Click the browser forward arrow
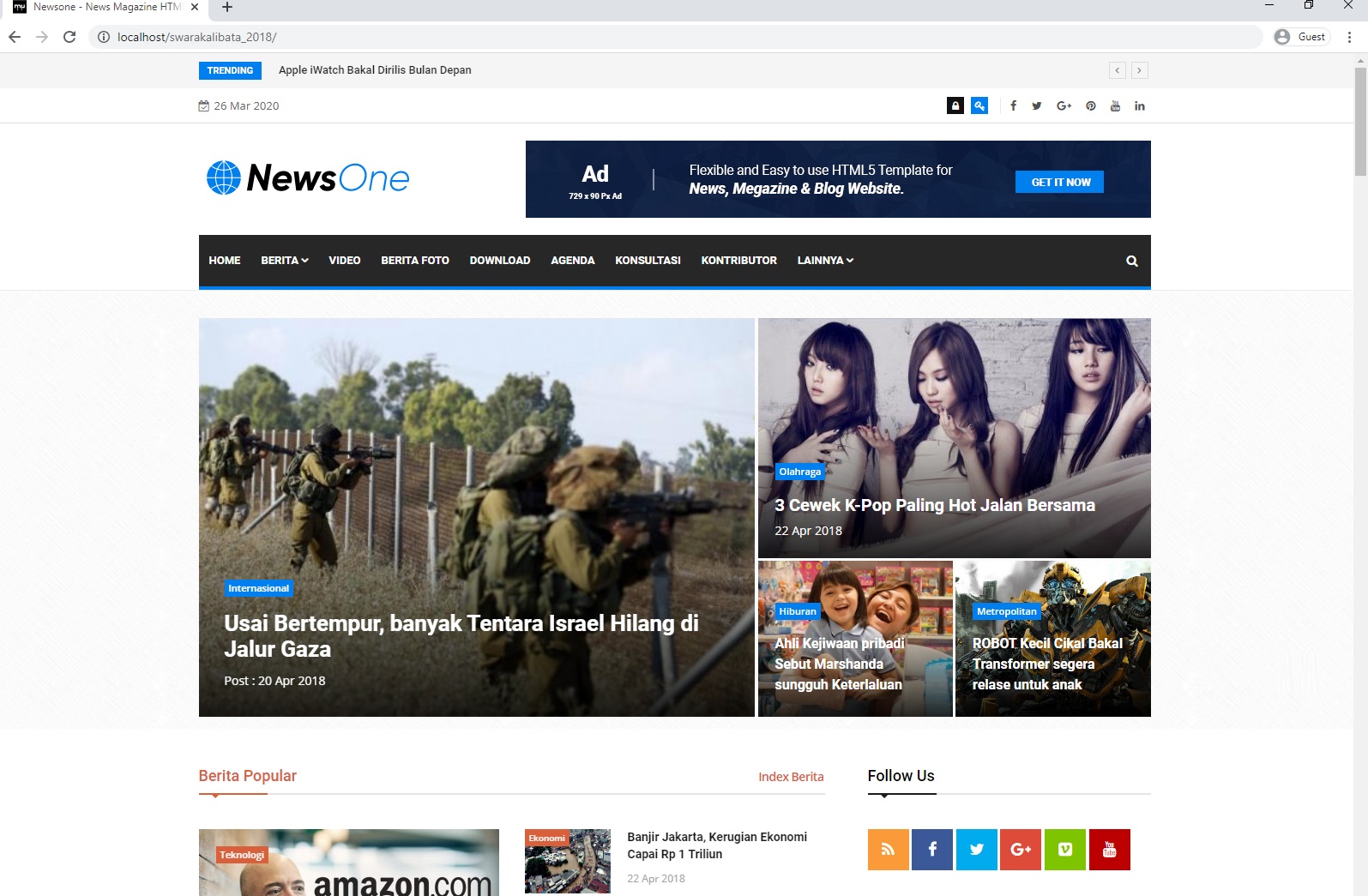 (42, 37)
